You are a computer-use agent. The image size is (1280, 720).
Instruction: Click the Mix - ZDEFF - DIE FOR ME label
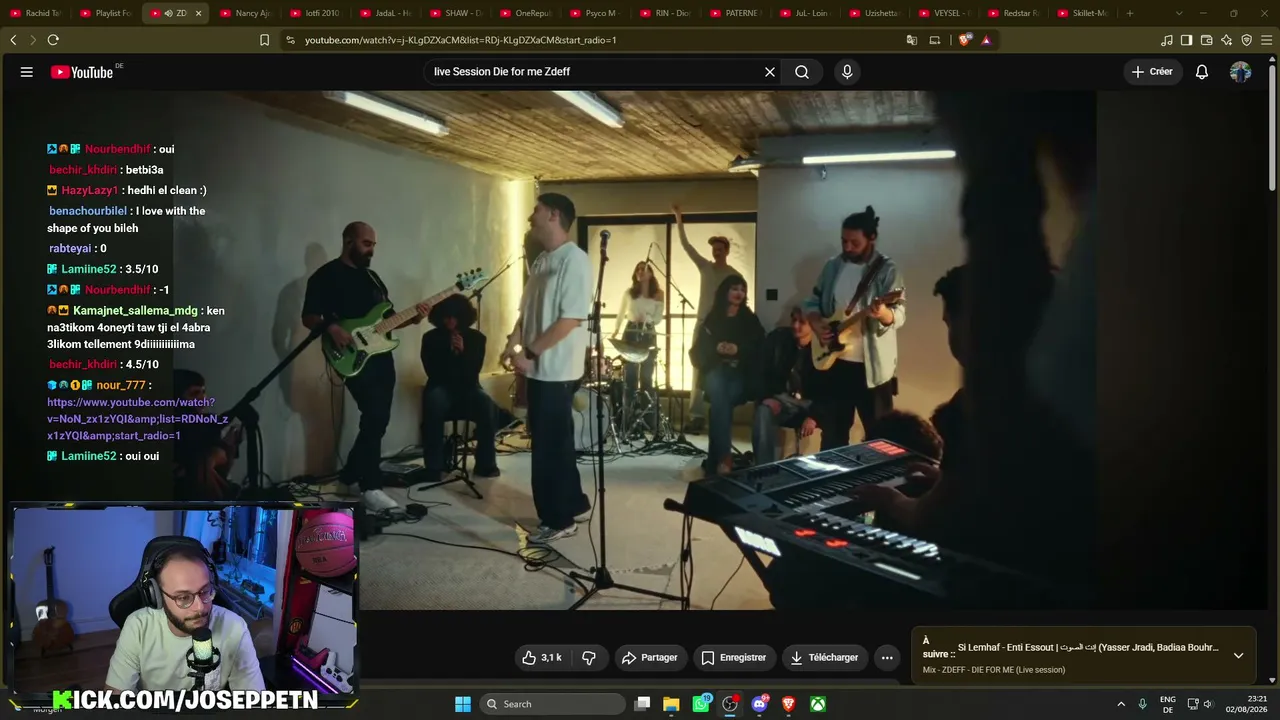point(993,670)
